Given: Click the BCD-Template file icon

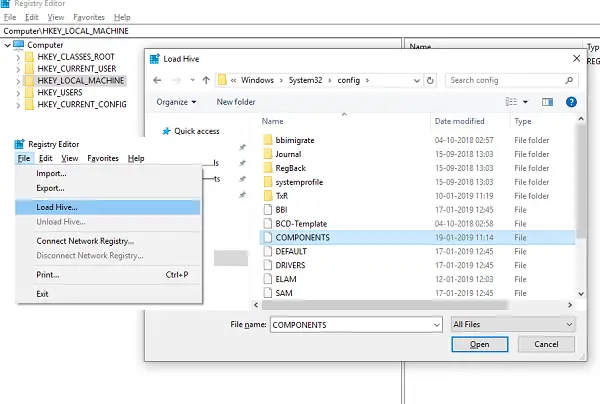Looking at the screenshot, I should pyautogui.click(x=268, y=223).
